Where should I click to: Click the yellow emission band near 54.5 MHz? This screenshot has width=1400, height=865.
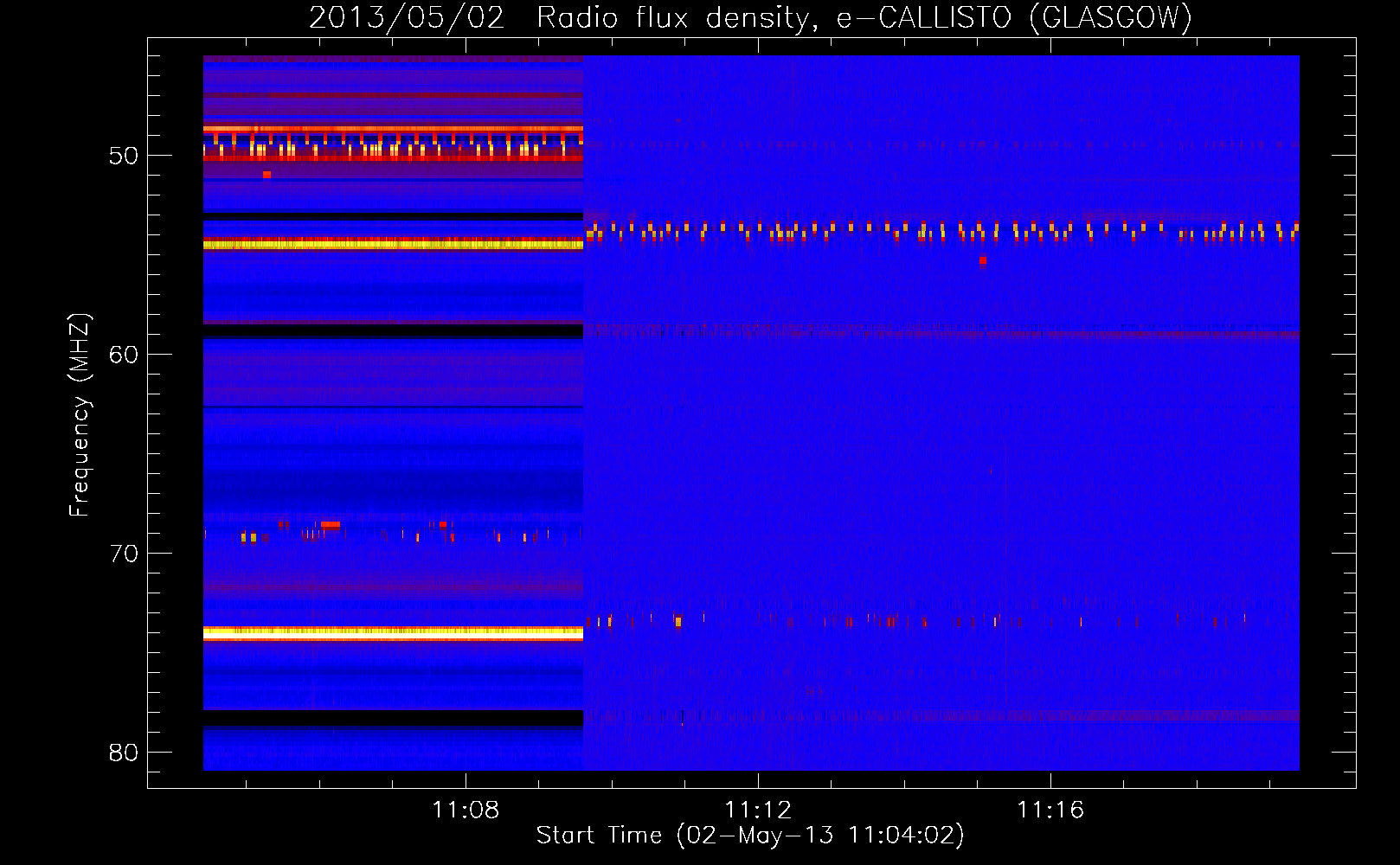393,245
